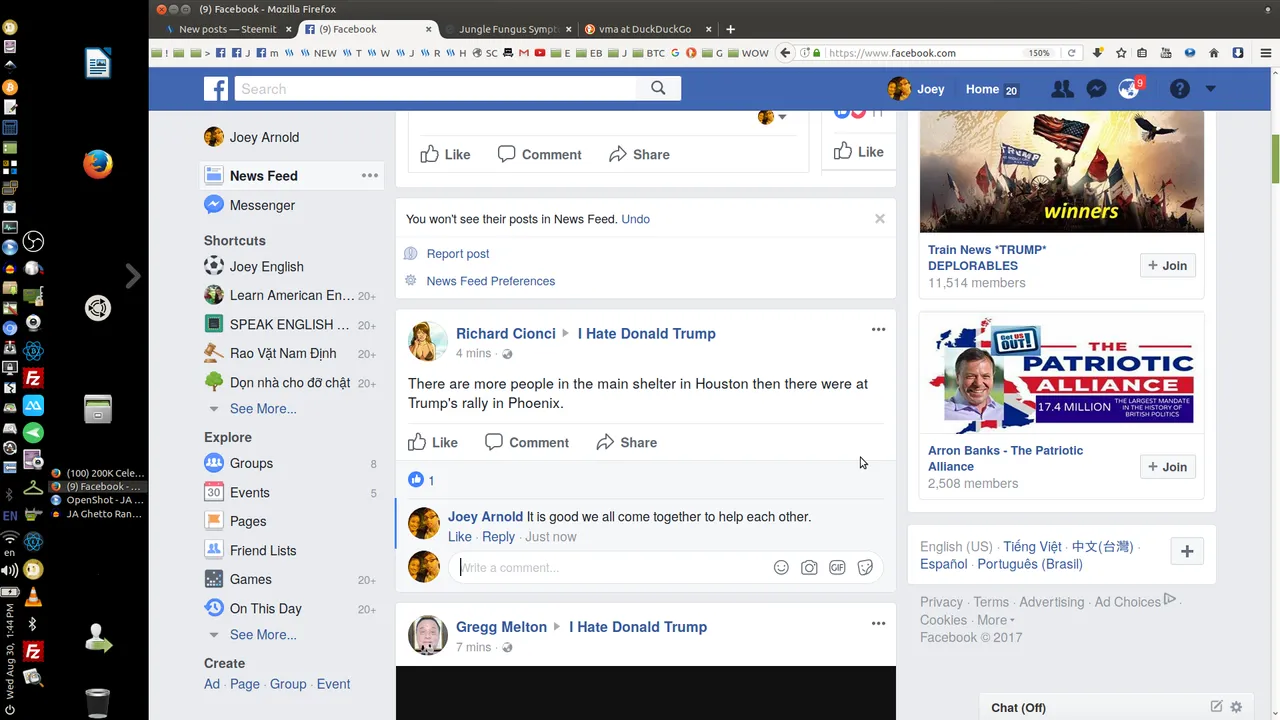Reply to Joey Arnold's comment
The image size is (1280, 720).
498,537
